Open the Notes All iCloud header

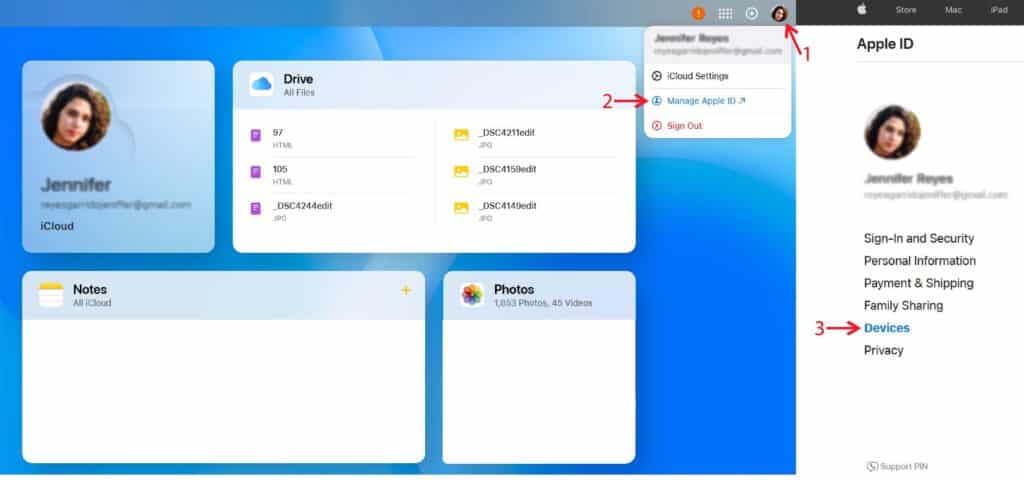pyautogui.click(x=223, y=295)
